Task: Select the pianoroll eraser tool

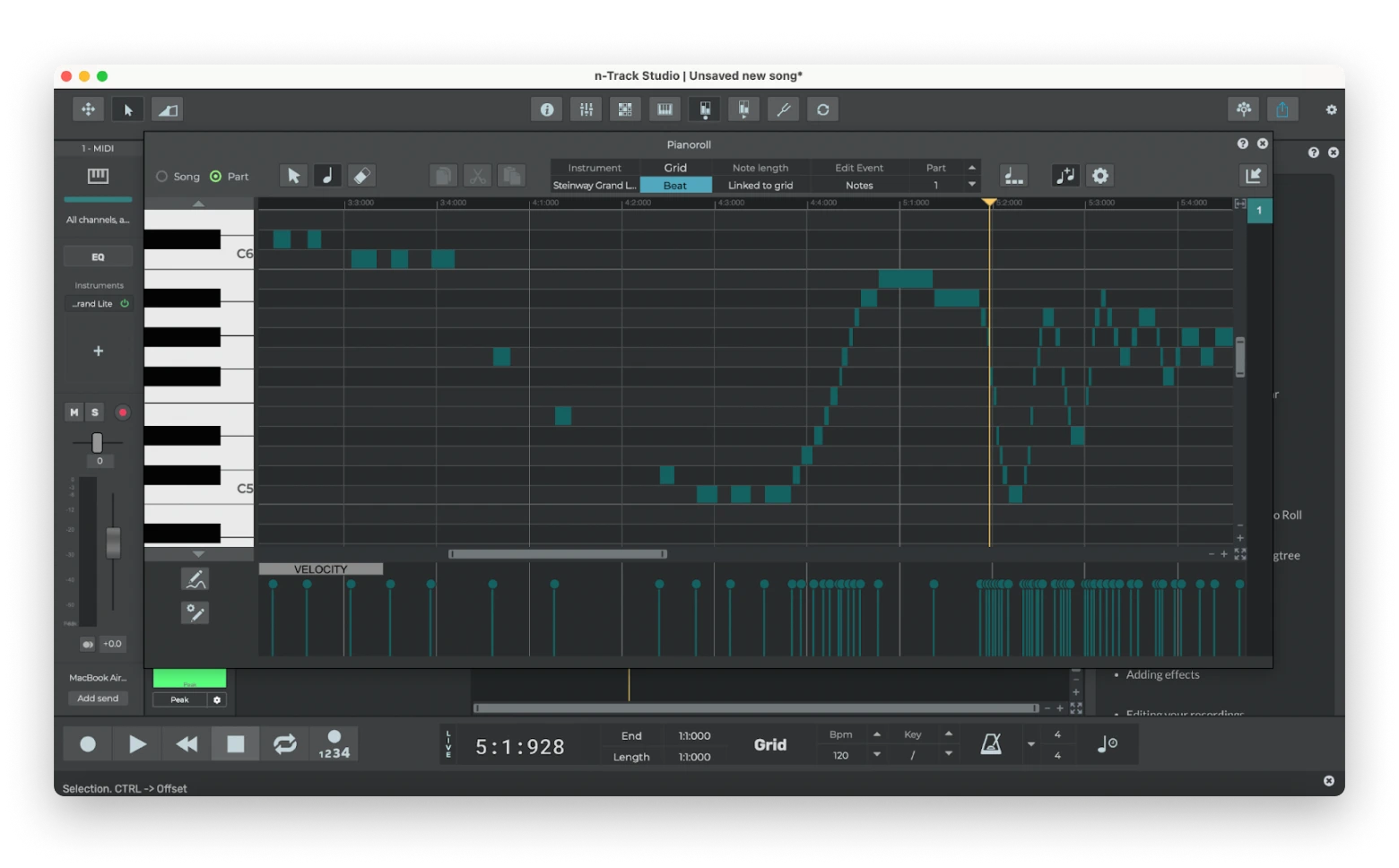Action: click(361, 176)
